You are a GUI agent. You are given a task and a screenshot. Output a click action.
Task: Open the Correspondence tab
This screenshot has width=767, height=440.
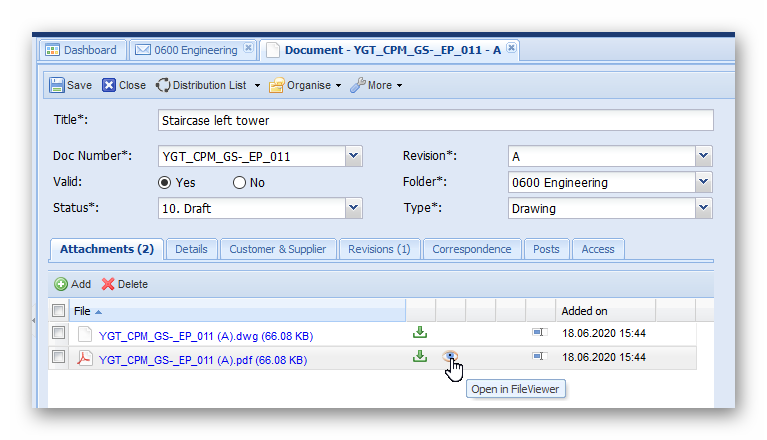[x=472, y=249]
